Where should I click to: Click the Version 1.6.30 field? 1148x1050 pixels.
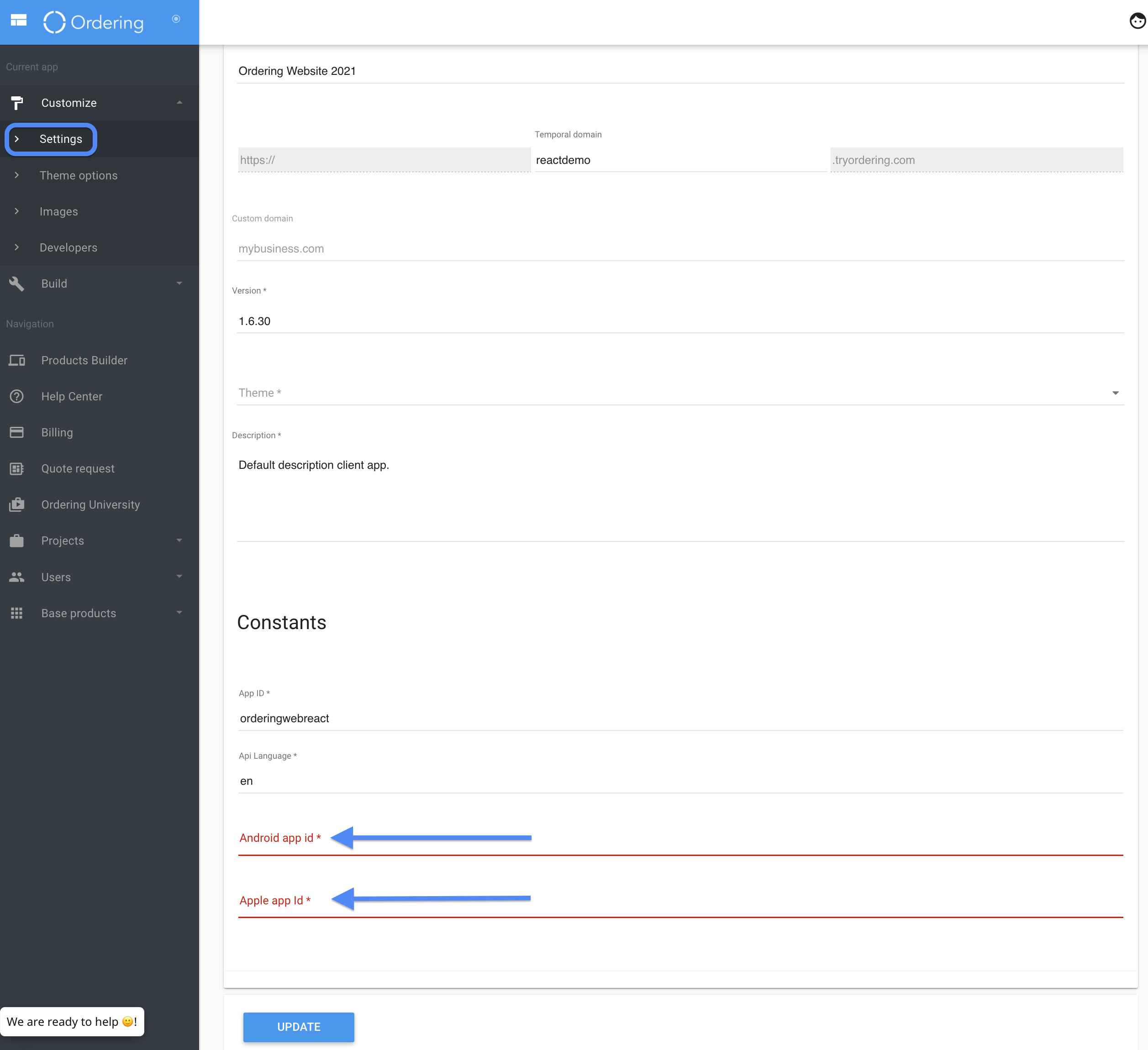click(x=680, y=321)
